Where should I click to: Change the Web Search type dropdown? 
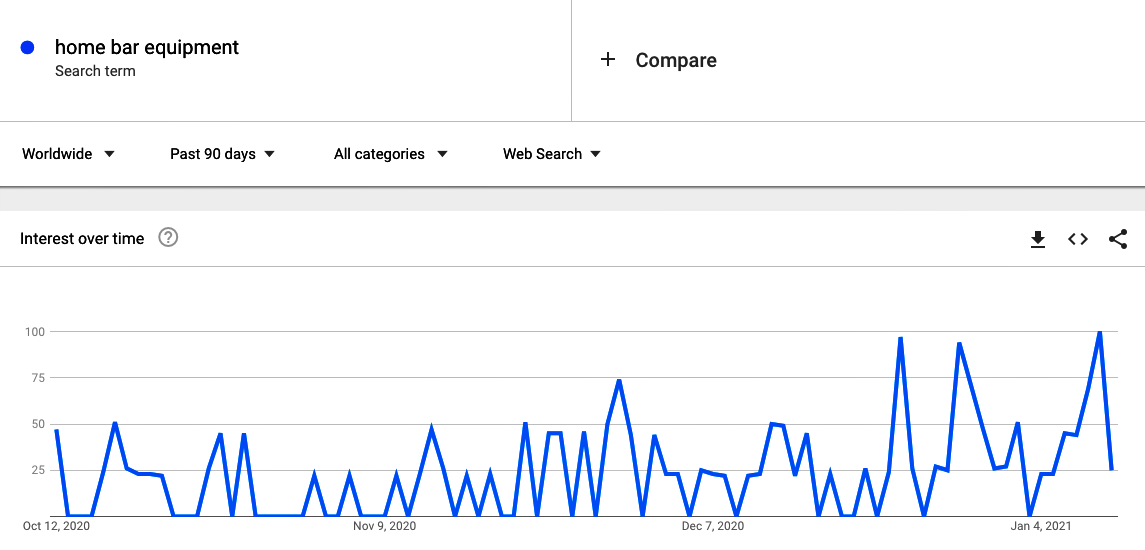[x=552, y=154]
